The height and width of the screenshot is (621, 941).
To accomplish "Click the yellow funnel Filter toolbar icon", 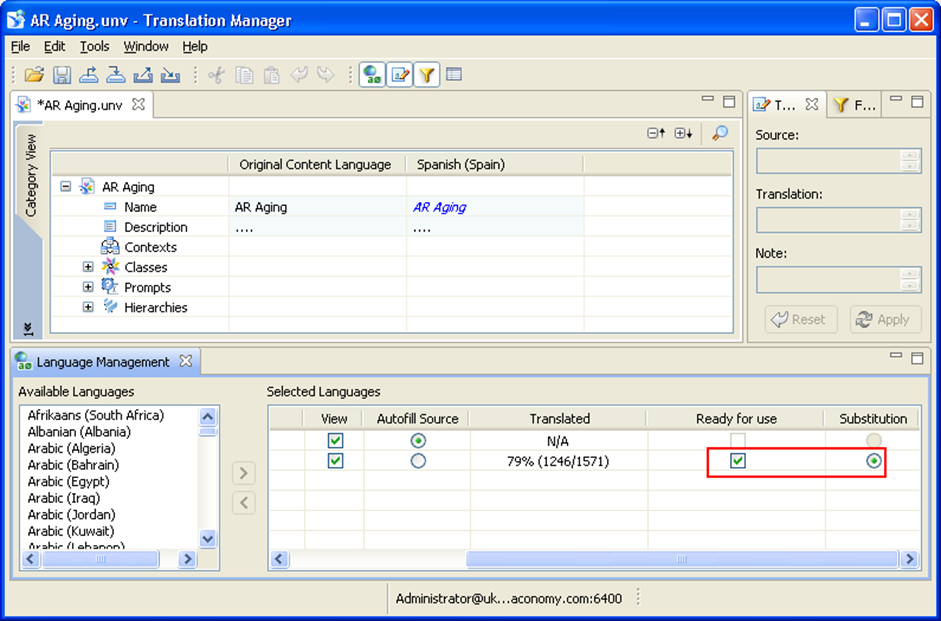I will [427, 75].
